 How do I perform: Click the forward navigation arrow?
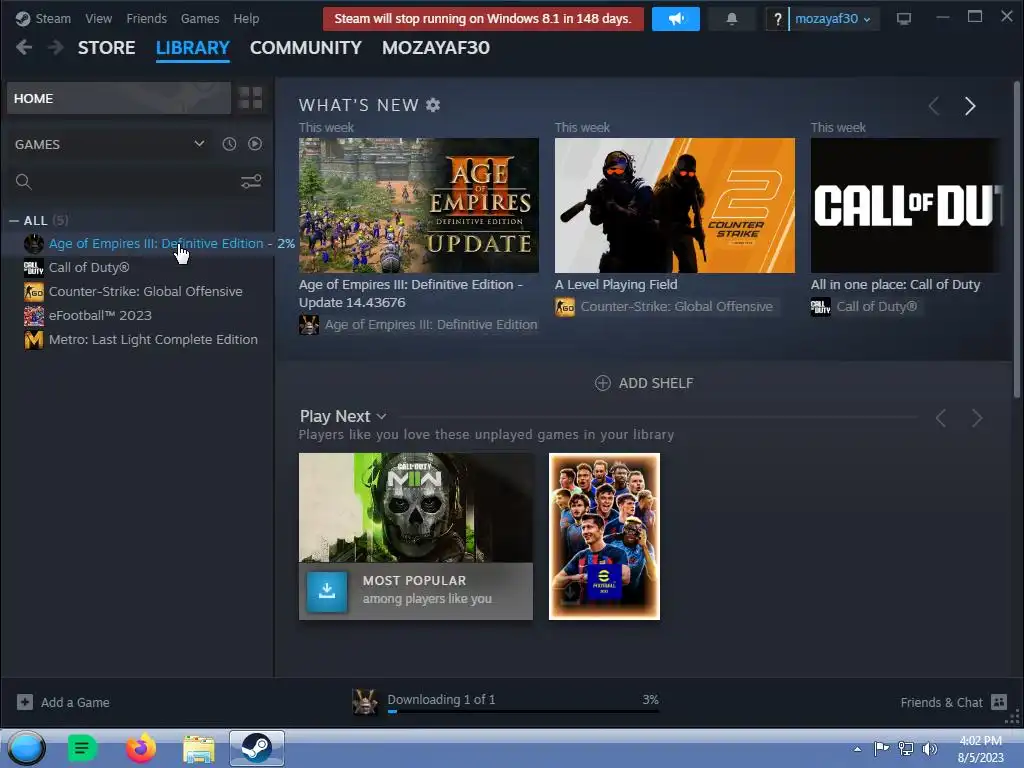(56, 47)
